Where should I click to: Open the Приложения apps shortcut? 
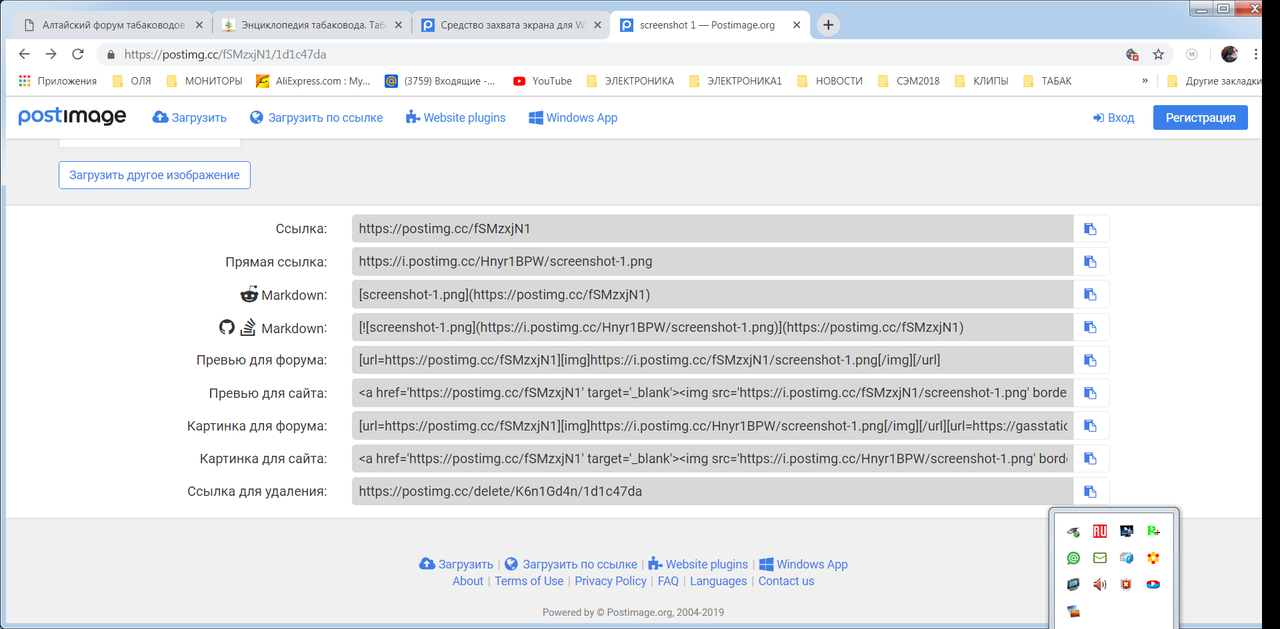pyautogui.click(x=58, y=81)
